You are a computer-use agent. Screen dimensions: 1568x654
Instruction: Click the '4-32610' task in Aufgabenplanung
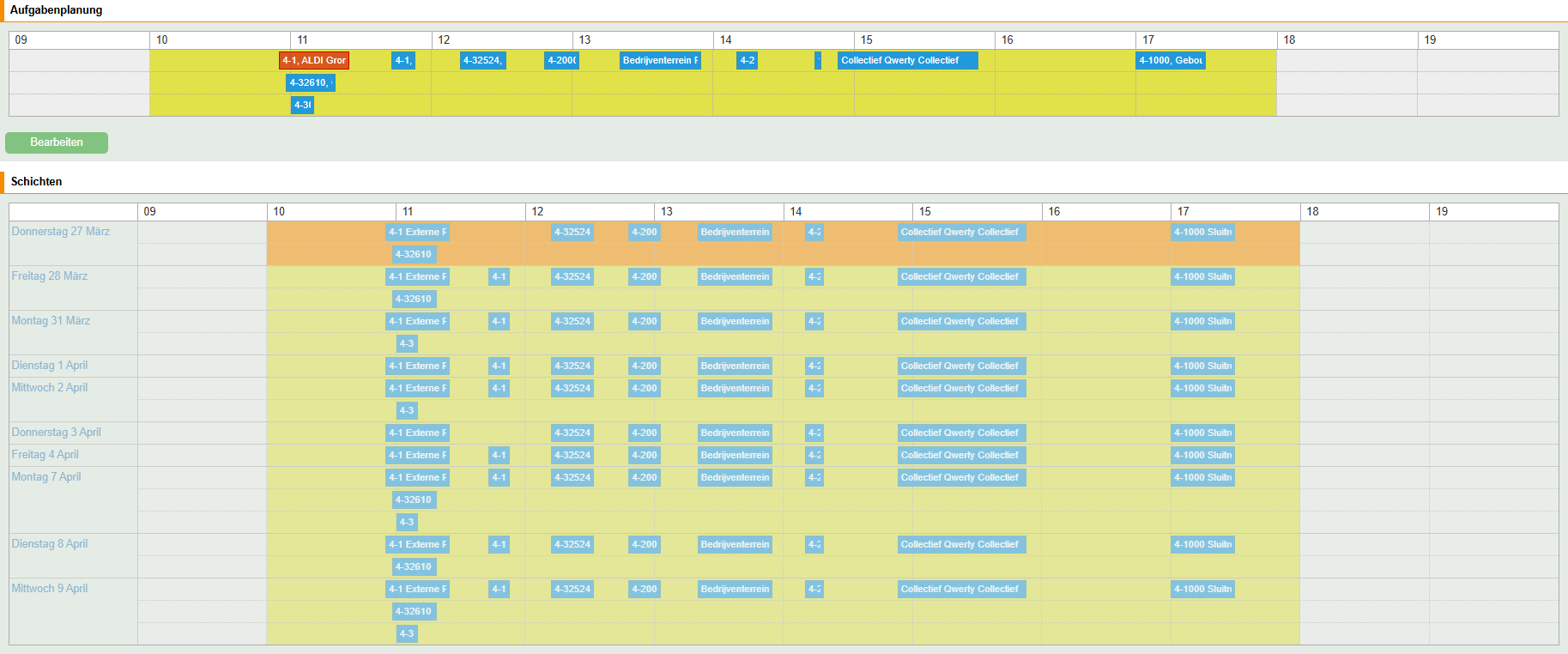[x=310, y=83]
